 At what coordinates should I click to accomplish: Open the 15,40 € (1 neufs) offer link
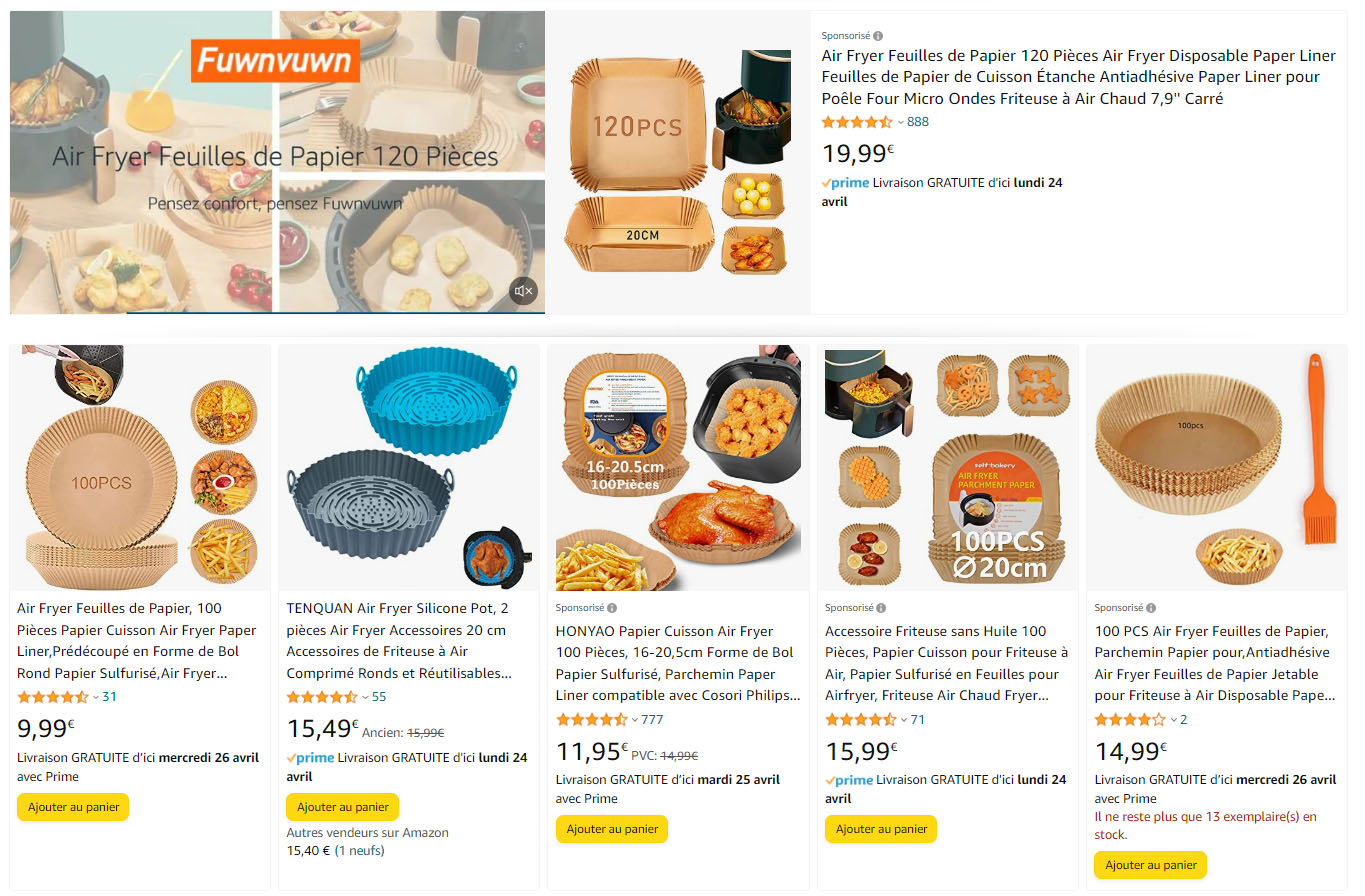click(x=335, y=851)
